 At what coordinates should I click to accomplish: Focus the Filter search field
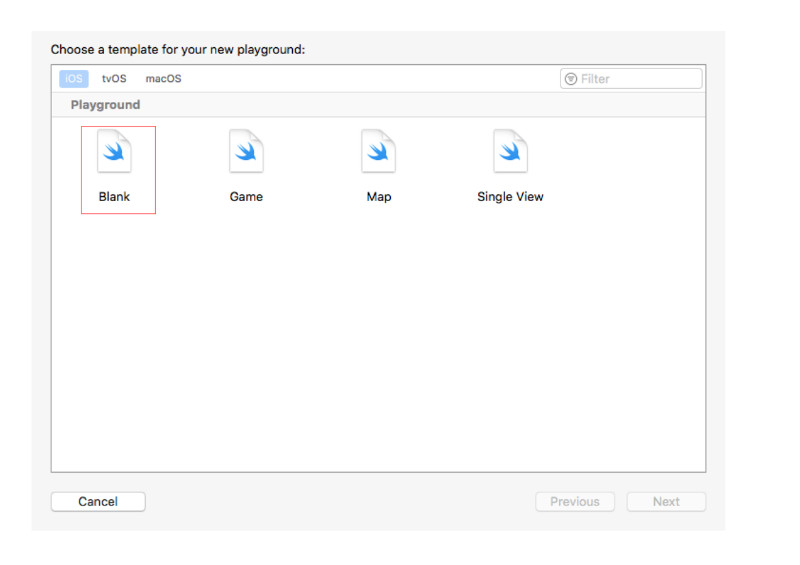pos(631,79)
